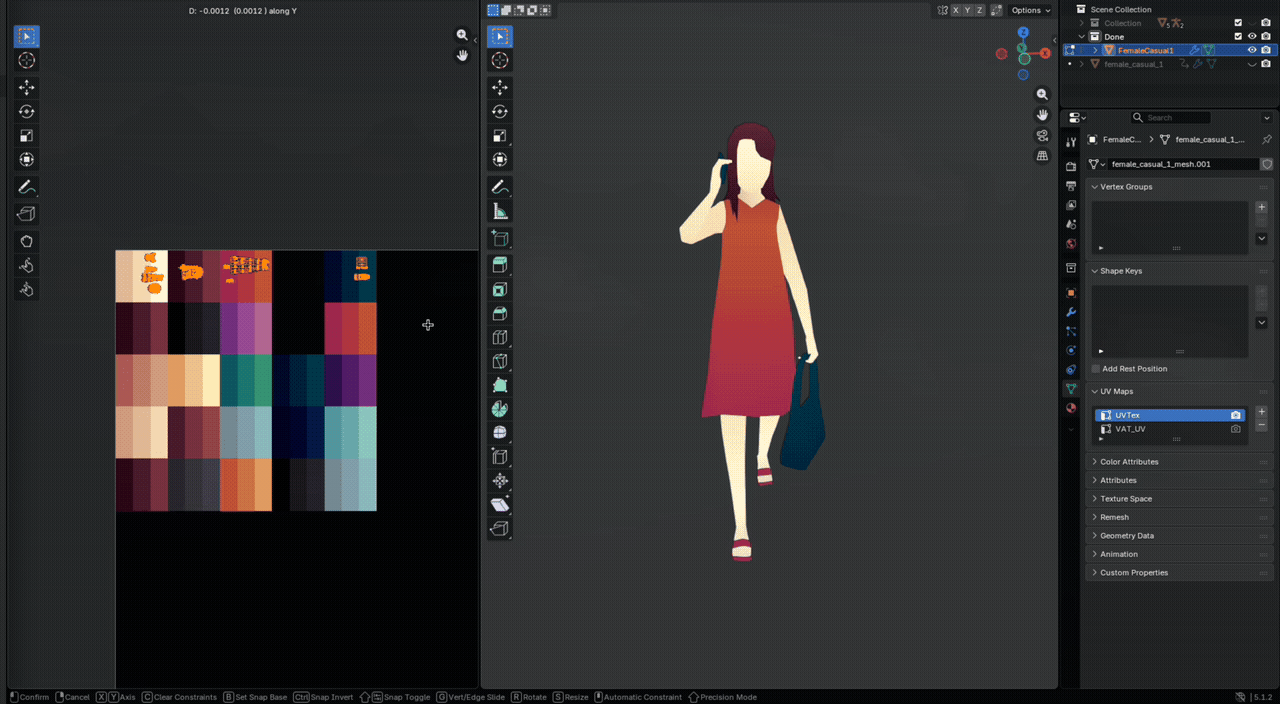The width and height of the screenshot is (1280, 704).
Task: Hide FemaleCasual1 with eye icon
Action: coord(1251,50)
